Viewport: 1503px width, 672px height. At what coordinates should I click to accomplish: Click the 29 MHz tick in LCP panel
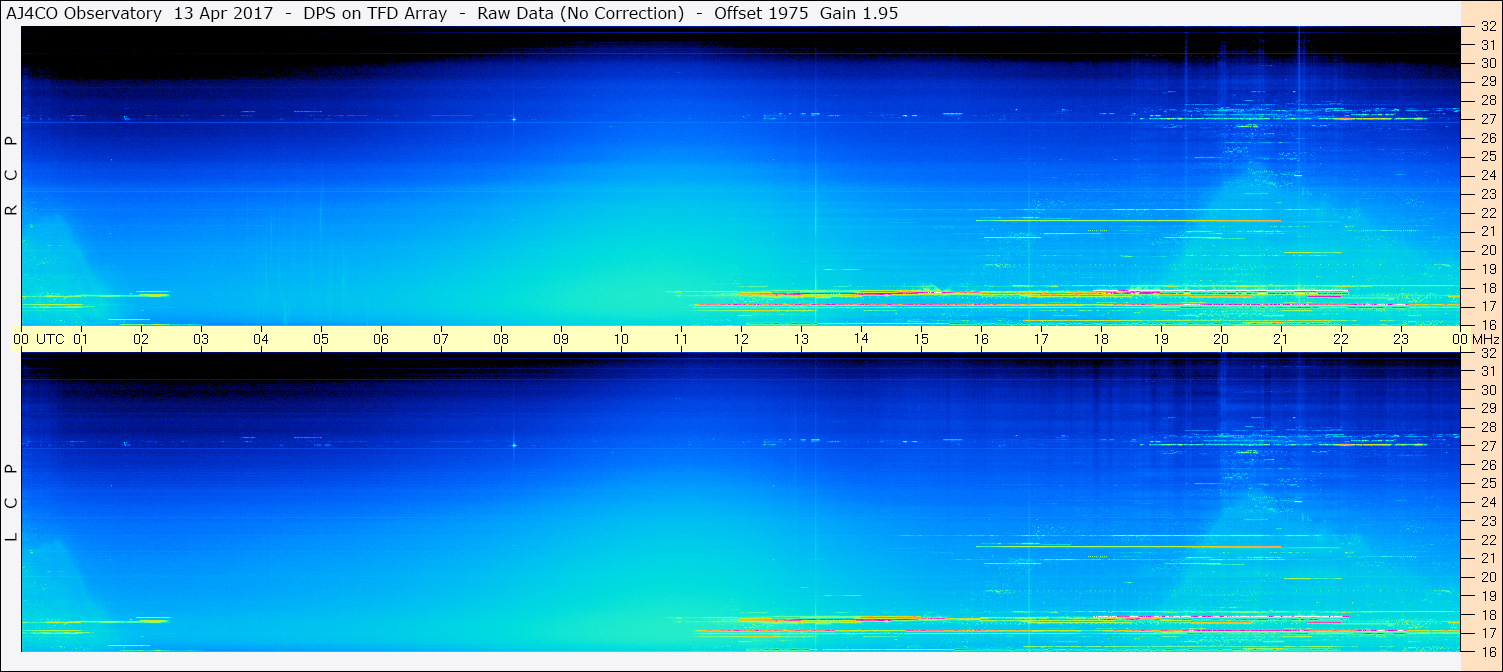coord(1488,408)
